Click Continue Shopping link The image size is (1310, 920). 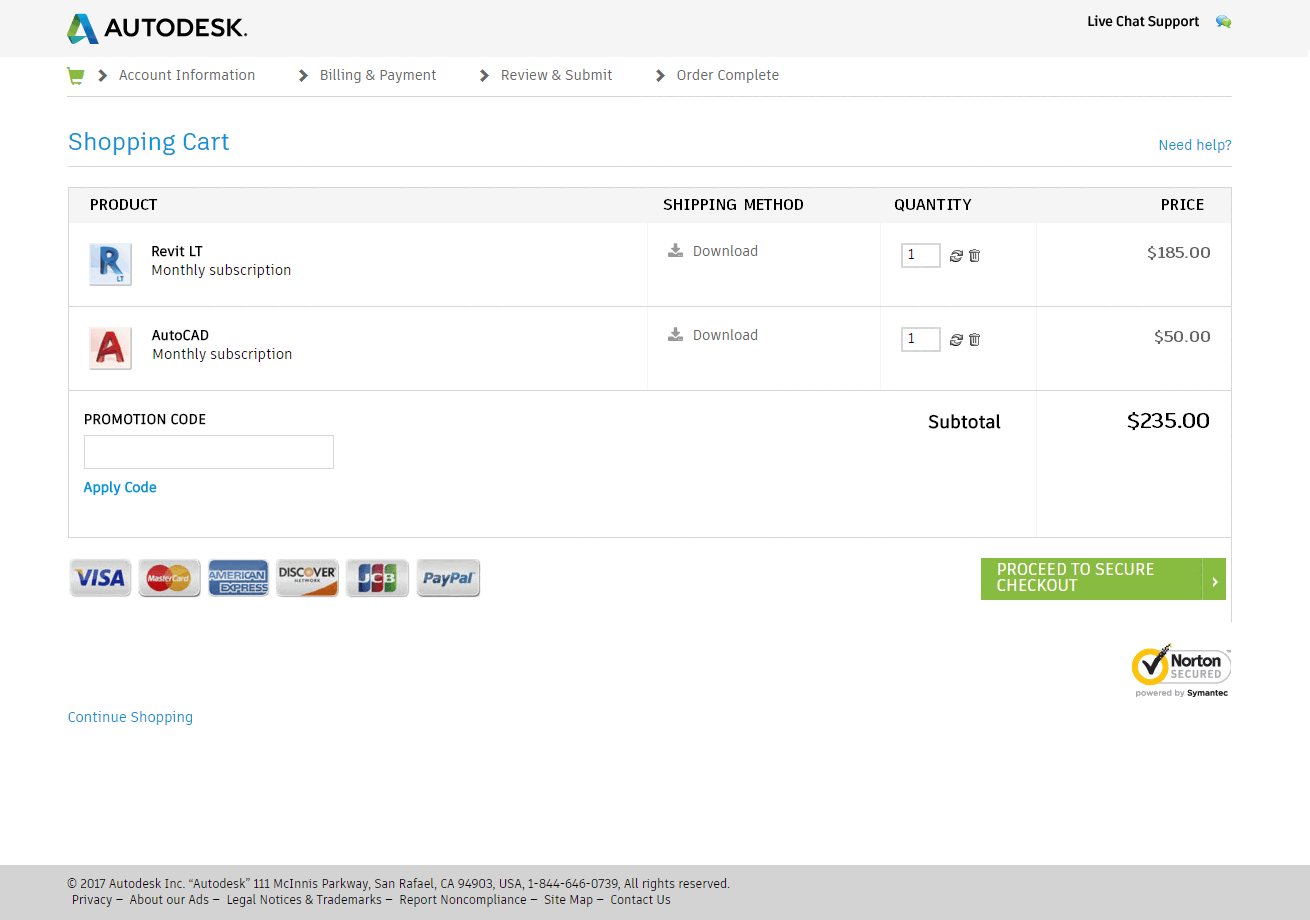[x=130, y=717]
